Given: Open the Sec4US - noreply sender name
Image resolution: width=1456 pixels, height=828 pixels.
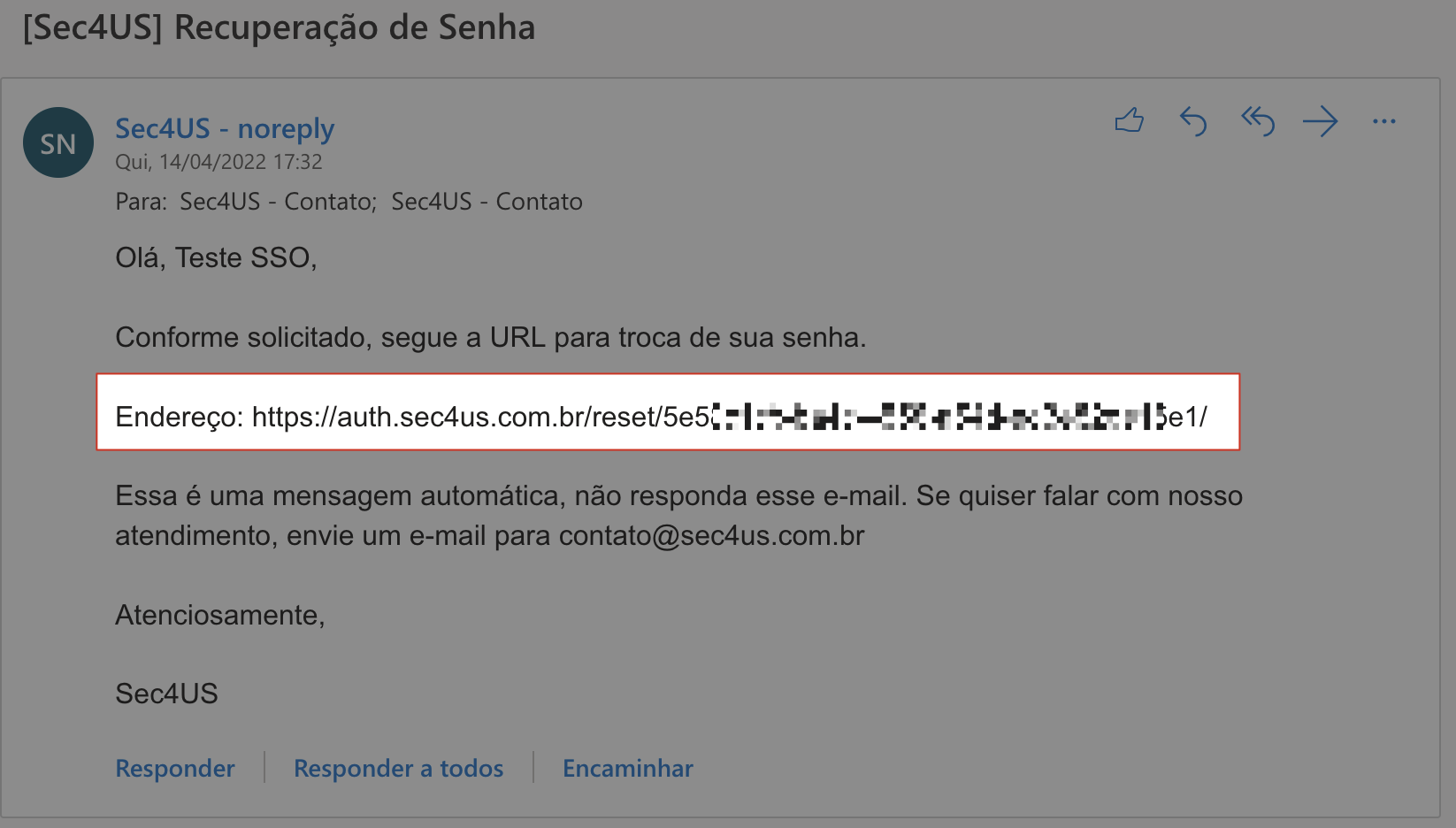Looking at the screenshot, I should (x=225, y=129).
